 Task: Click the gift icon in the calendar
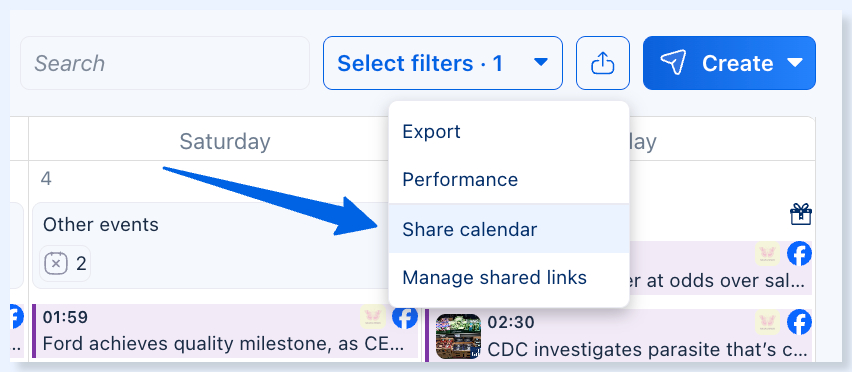[x=801, y=214]
